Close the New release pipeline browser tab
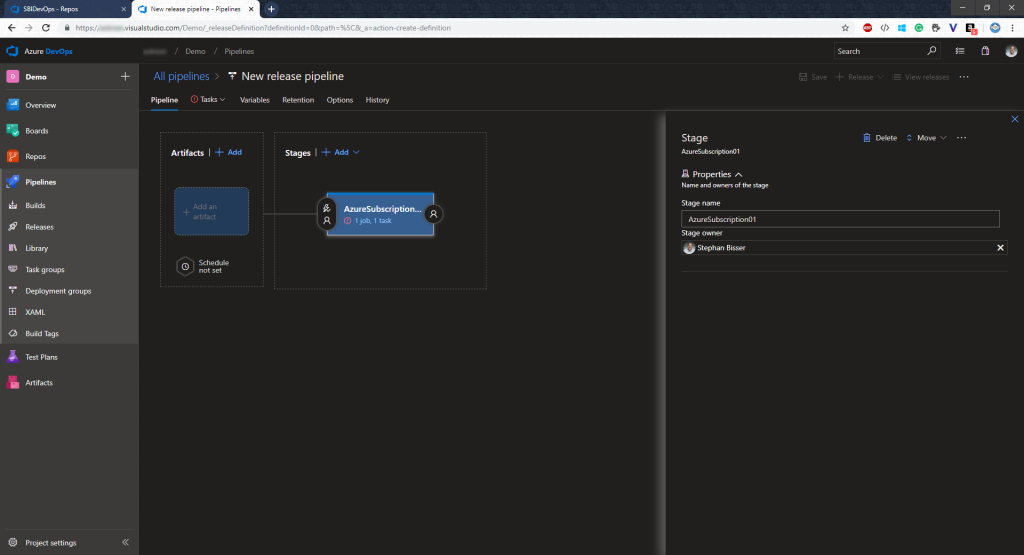 point(251,9)
